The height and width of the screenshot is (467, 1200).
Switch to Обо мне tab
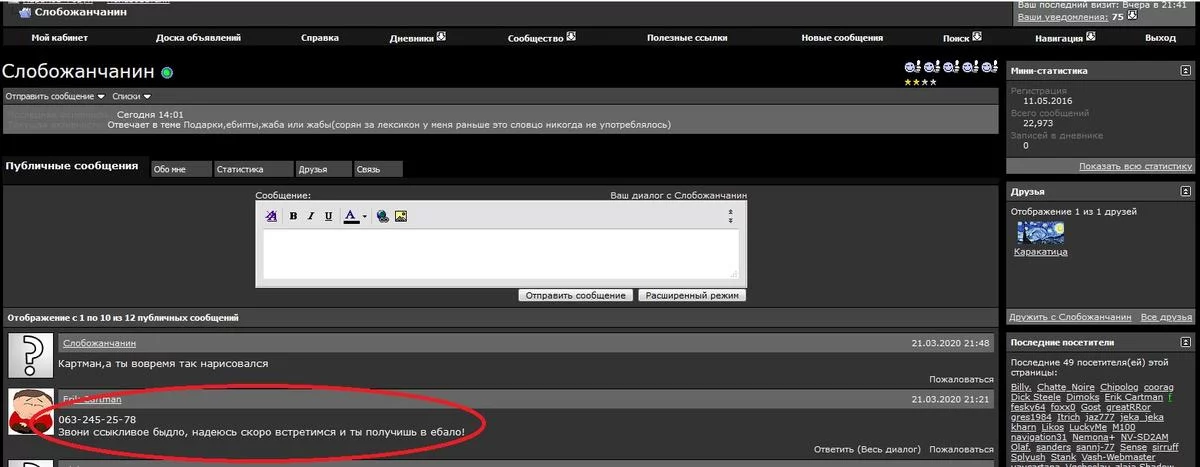pyautogui.click(x=182, y=170)
